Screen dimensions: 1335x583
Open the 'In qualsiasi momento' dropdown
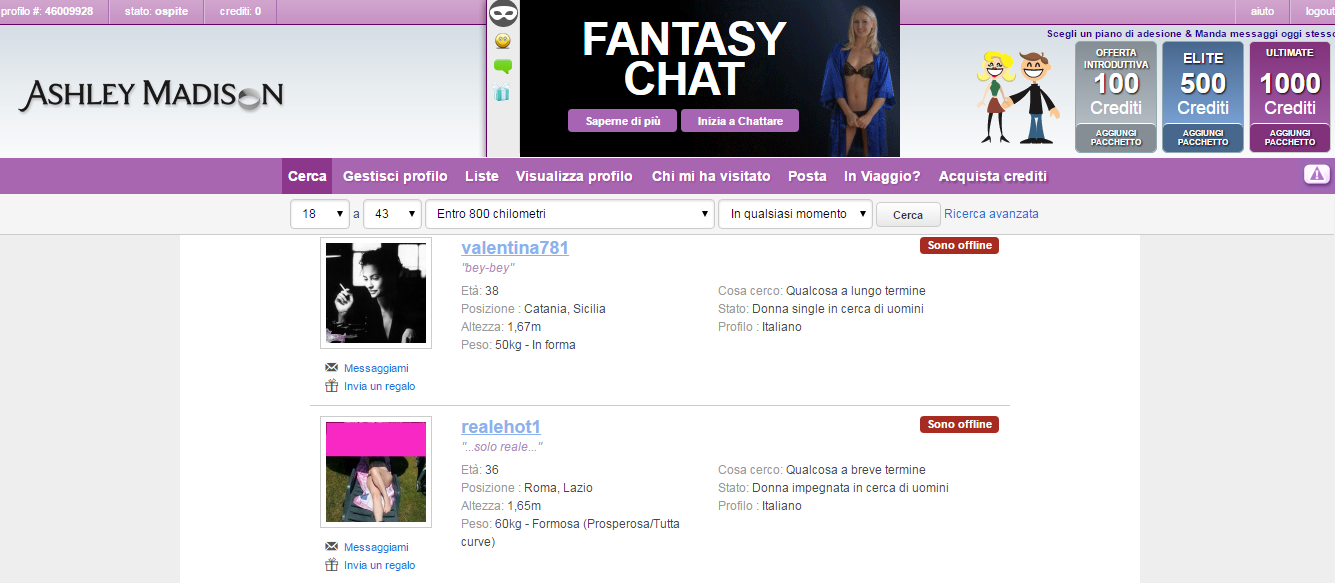(x=795, y=214)
